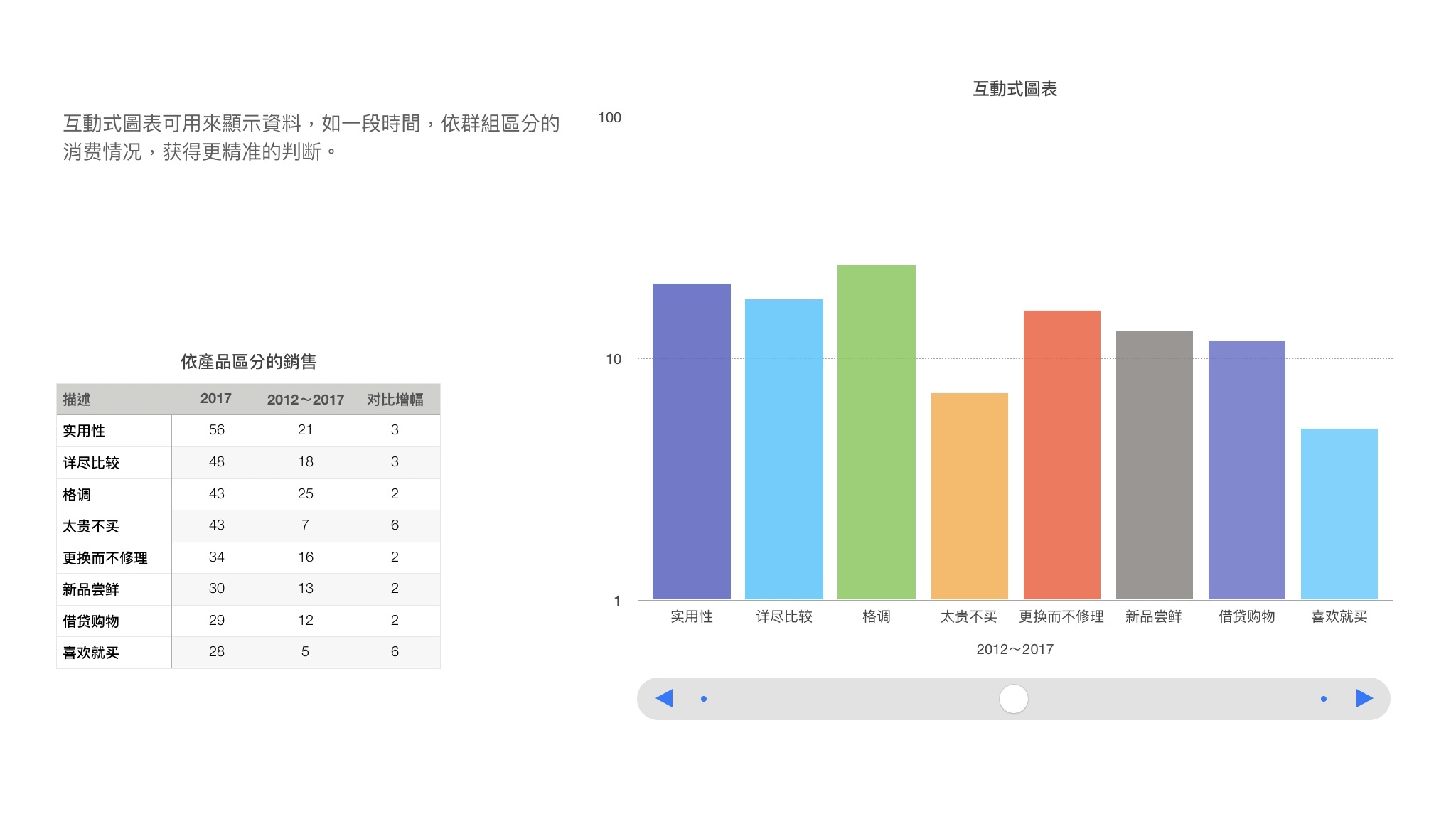The height and width of the screenshot is (819, 1456).
Task: Select the 详尽比较 light blue bar
Action: click(x=784, y=449)
